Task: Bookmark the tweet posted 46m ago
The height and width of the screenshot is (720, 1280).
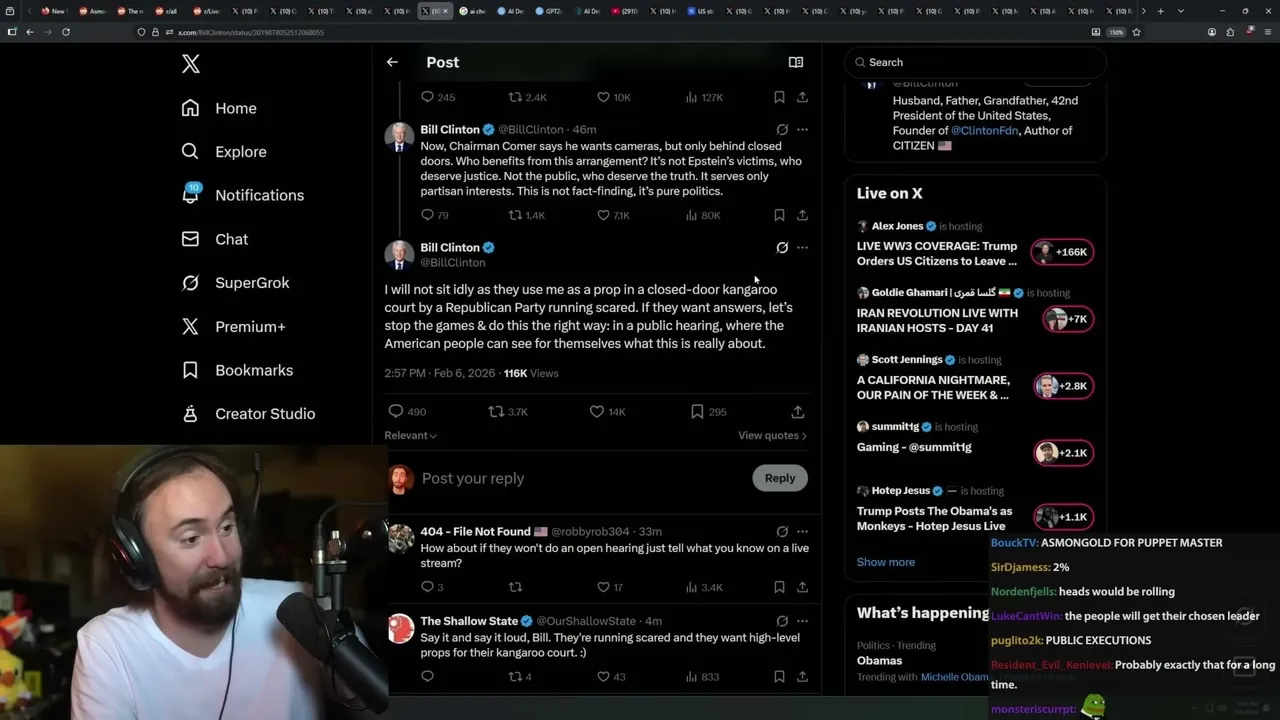Action: pos(779,215)
